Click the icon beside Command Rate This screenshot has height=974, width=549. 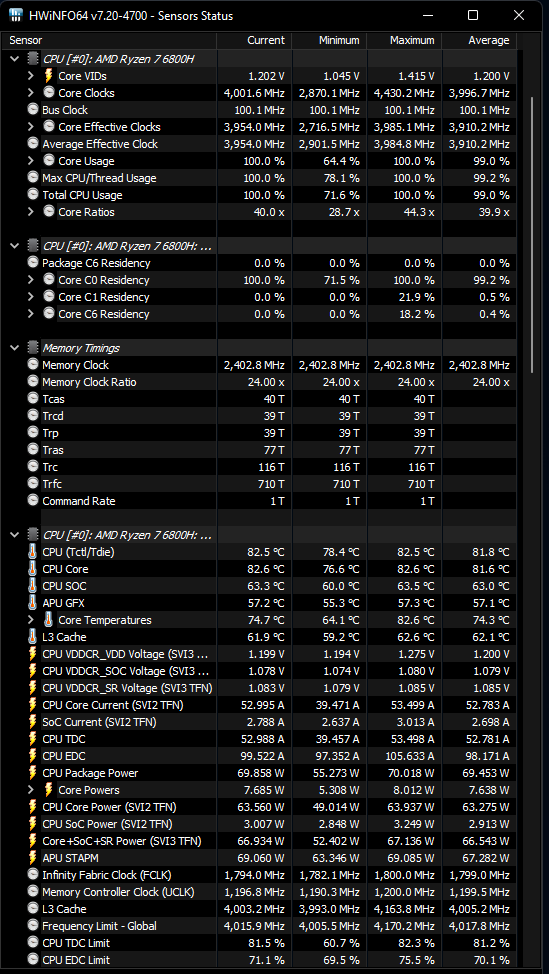pyautogui.click(x=33, y=501)
